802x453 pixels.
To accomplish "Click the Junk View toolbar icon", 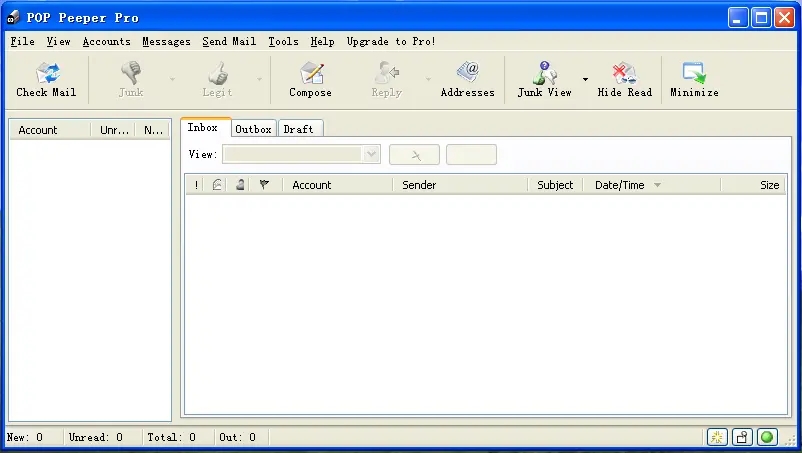I will point(544,73).
